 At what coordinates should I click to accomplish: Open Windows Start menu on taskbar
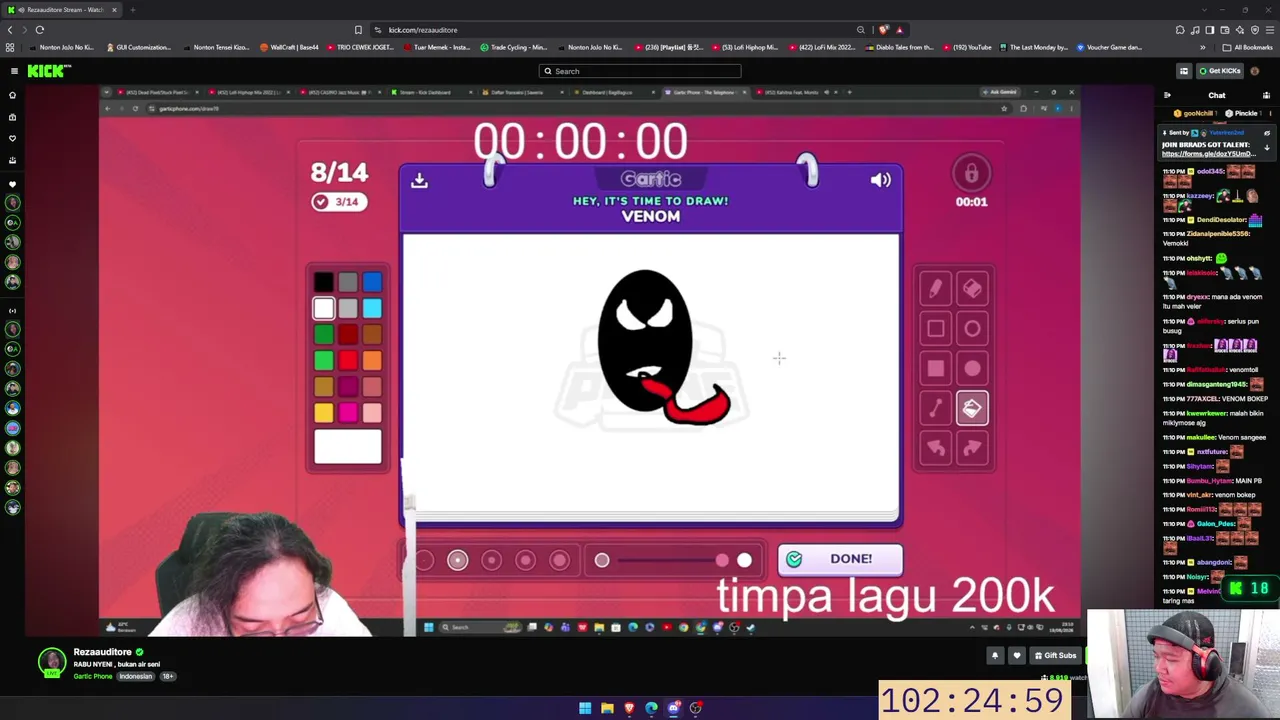pos(585,708)
